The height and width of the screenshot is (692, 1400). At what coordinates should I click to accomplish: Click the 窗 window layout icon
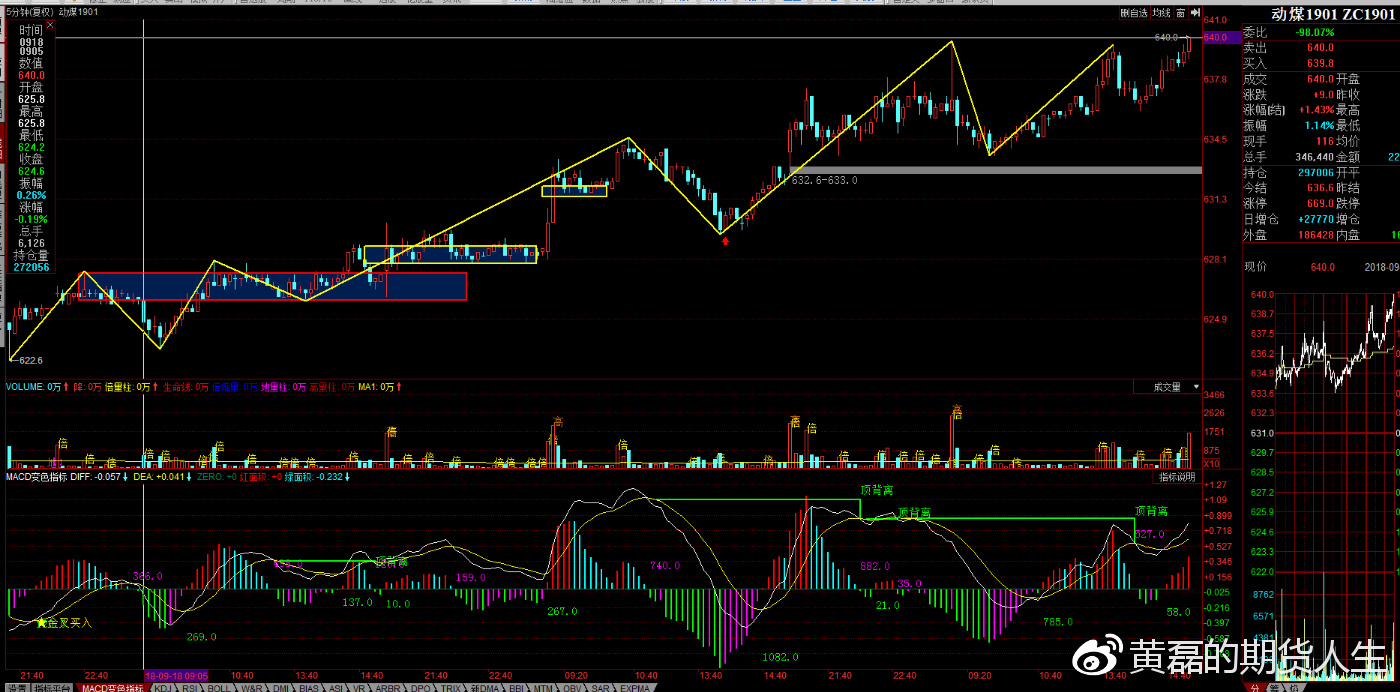(1180, 13)
